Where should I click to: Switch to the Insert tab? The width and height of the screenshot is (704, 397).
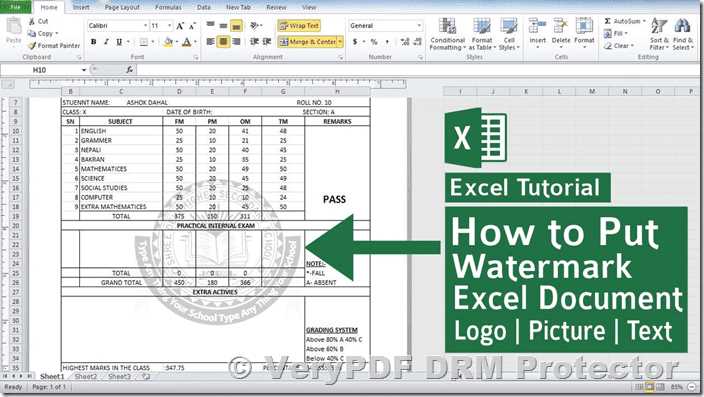click(x=81, y=7)
